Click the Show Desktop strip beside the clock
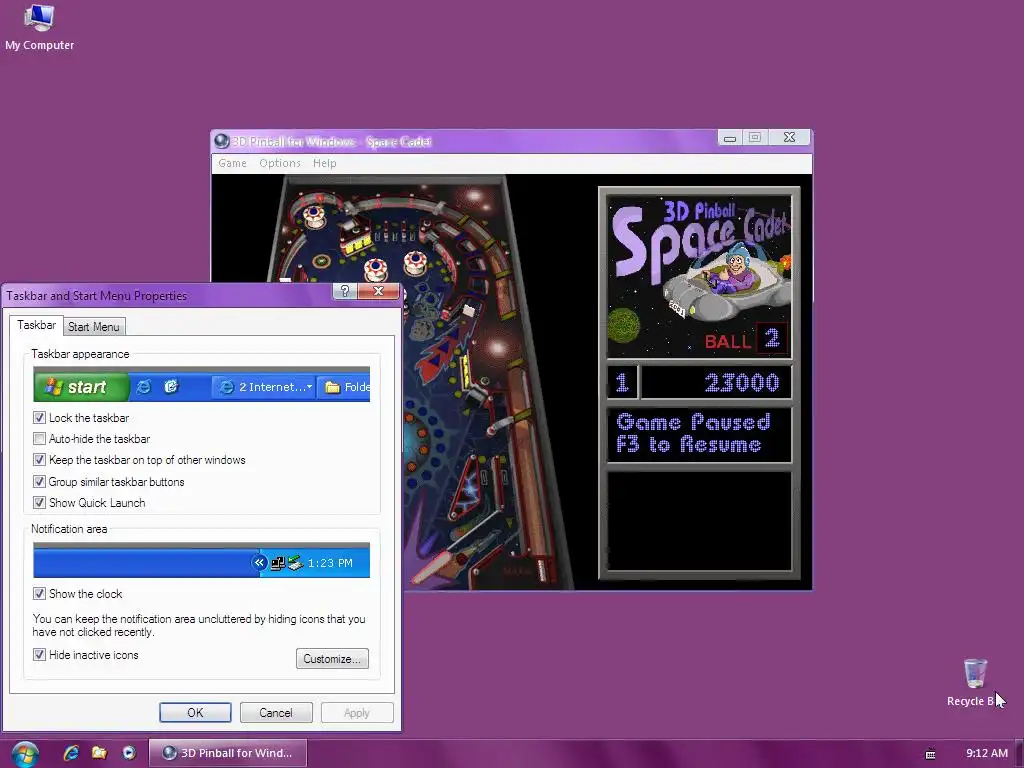Image resolution: width=1024 pixels, height=768 pixels. tap(1019, 754)
